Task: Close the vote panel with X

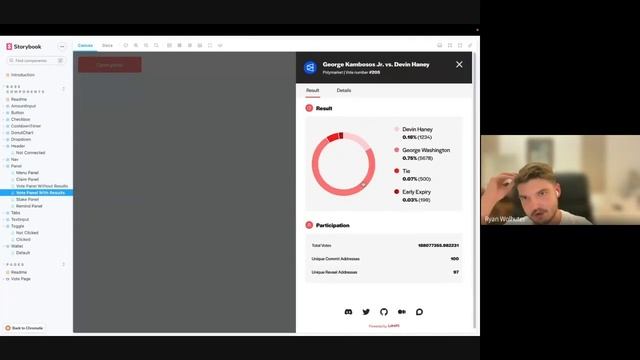Action: pyautogui.click(x=459, y=64)
